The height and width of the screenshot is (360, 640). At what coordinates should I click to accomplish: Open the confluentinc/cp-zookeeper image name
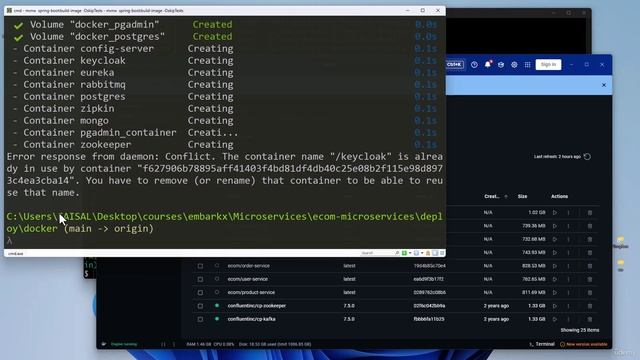[257, 306]
